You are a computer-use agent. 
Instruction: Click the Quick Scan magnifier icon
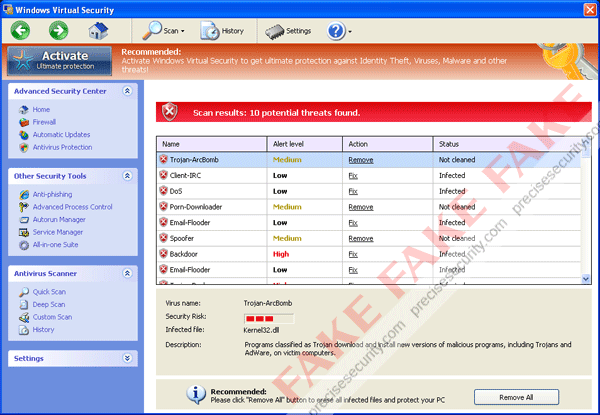(x=24, y=292)
